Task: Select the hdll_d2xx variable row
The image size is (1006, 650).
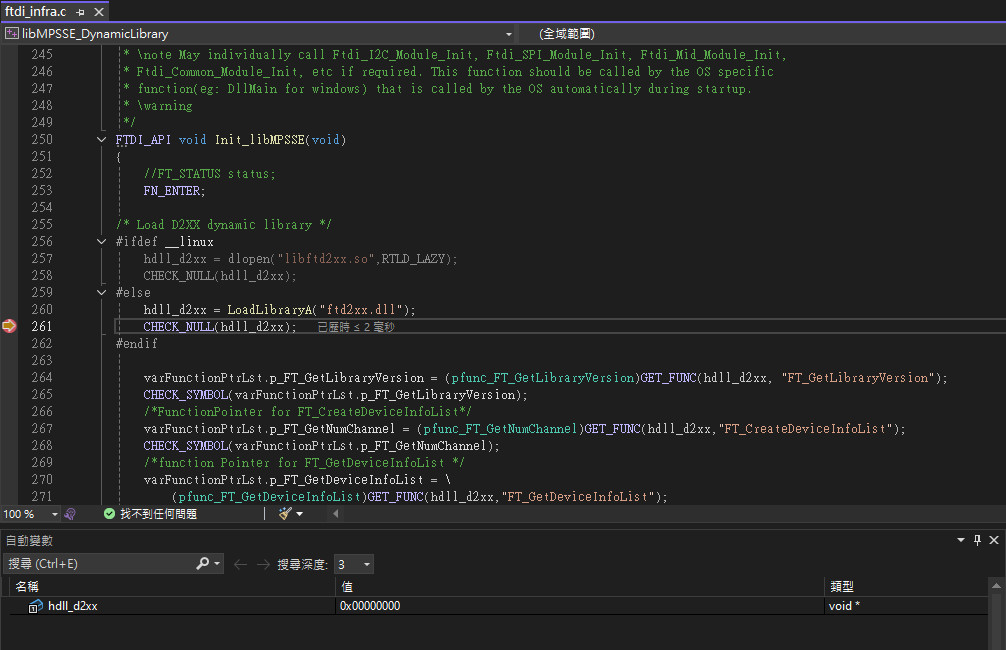Action: pyautogui.click(x=73, y=606)
